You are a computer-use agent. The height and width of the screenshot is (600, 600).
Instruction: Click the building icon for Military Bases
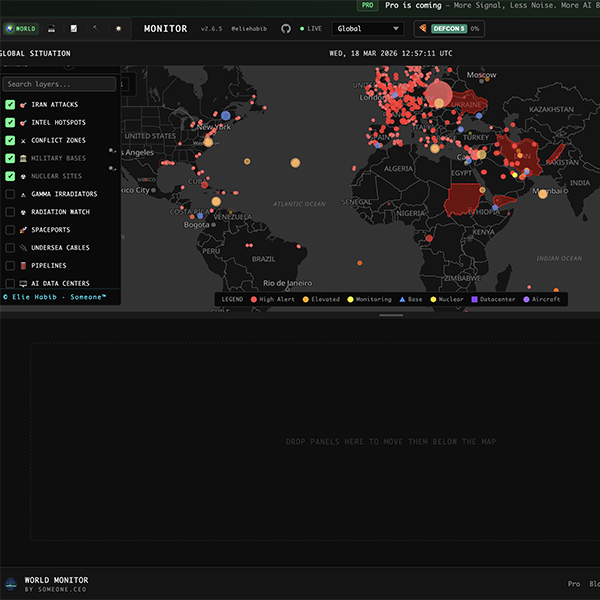(x=23, y=158)
